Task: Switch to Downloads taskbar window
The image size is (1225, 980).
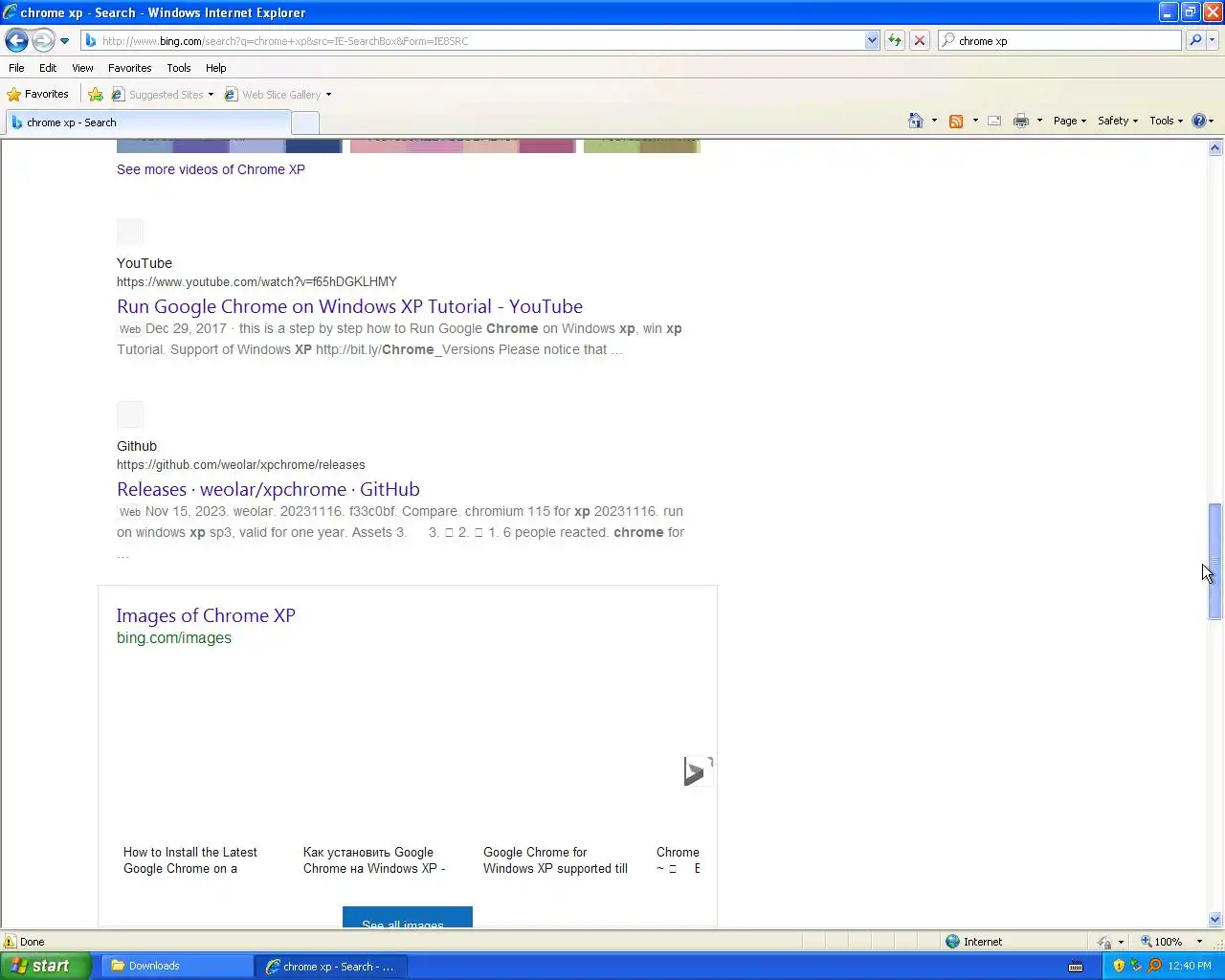Action: click(175, 966)
